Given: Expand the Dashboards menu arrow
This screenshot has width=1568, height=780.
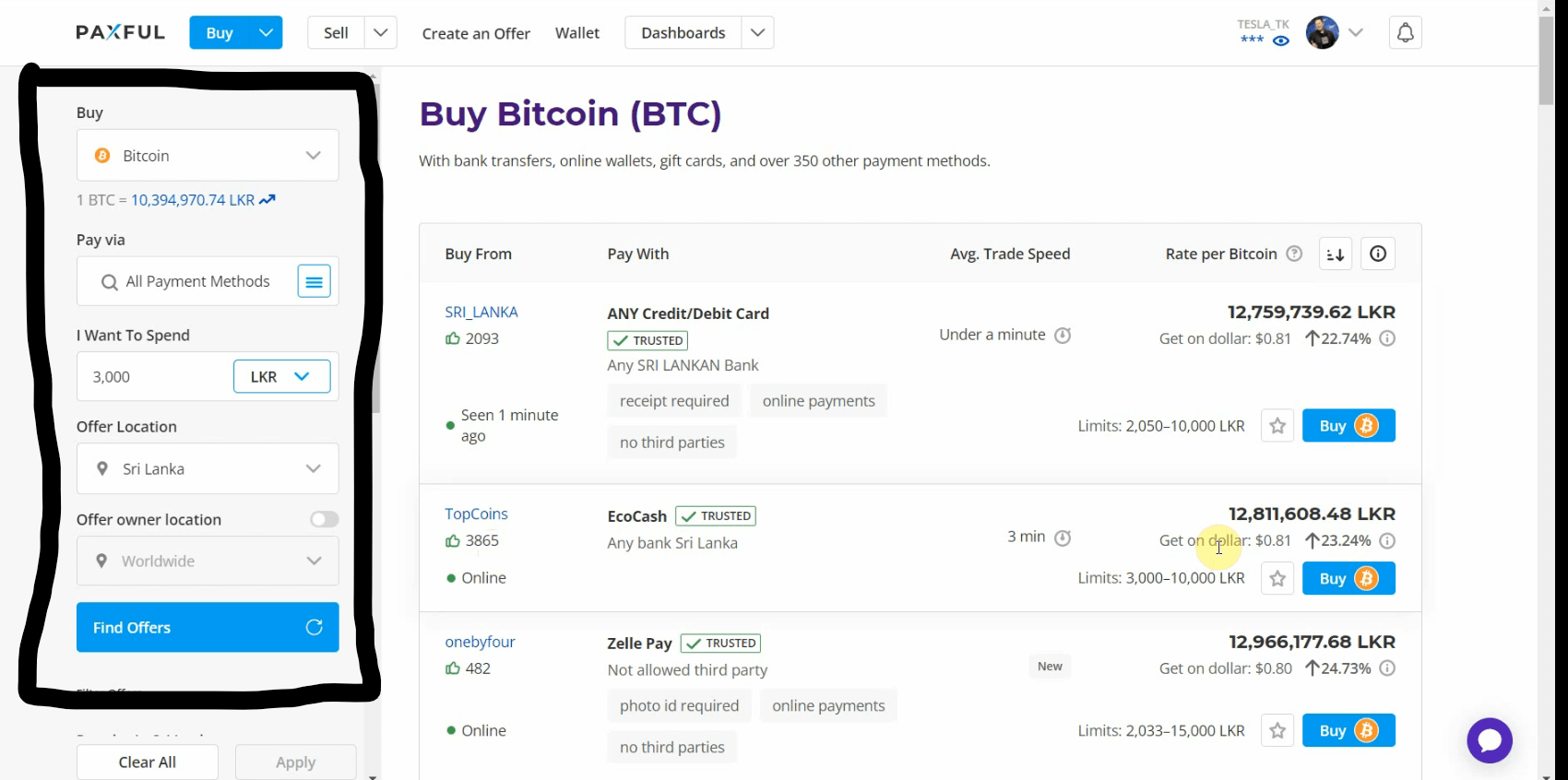Looking at the screenshot, I should [757, 33].
